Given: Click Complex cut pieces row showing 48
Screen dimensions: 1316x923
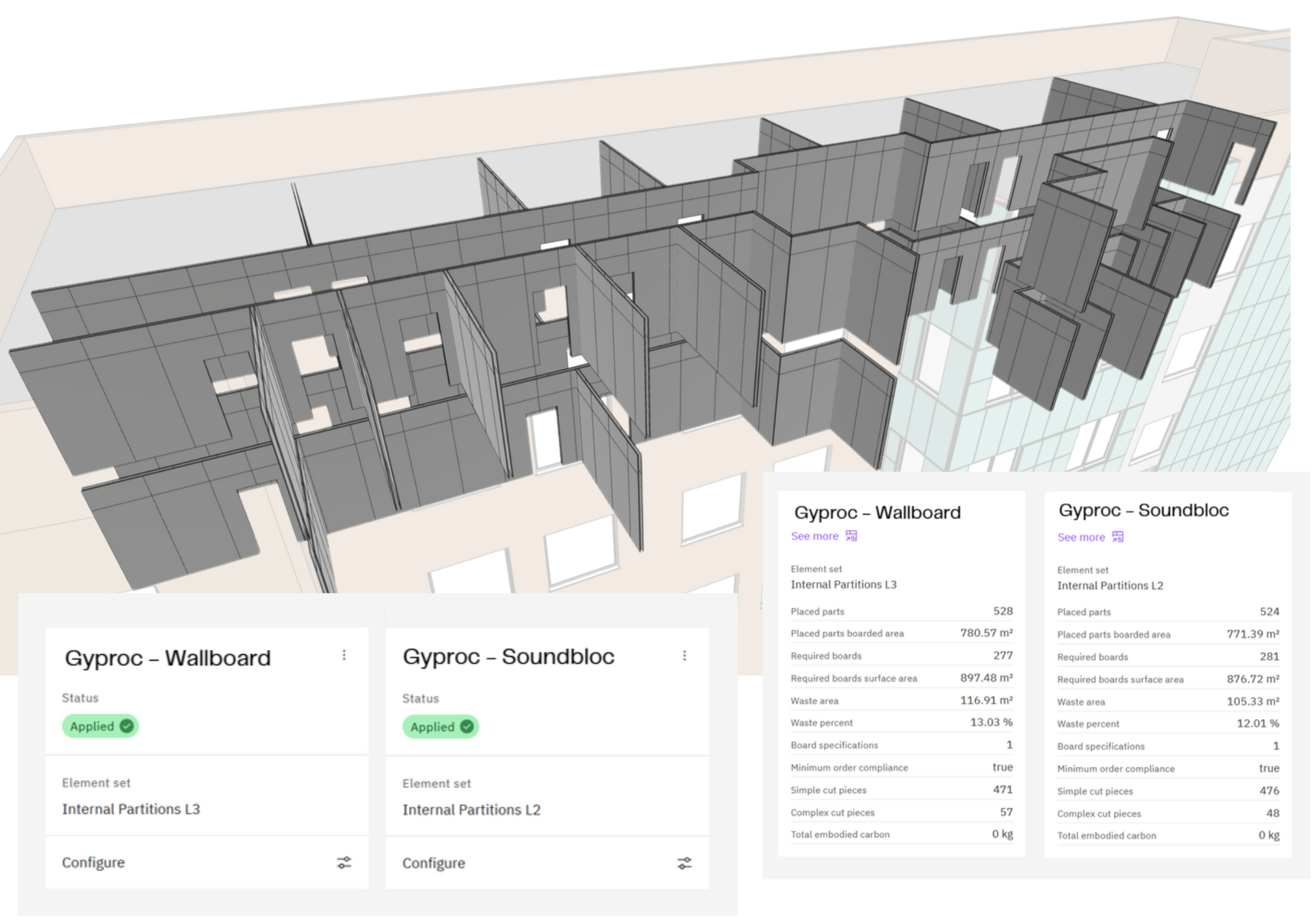Looking at the screenshot, I should click(x=1168, y=814).
